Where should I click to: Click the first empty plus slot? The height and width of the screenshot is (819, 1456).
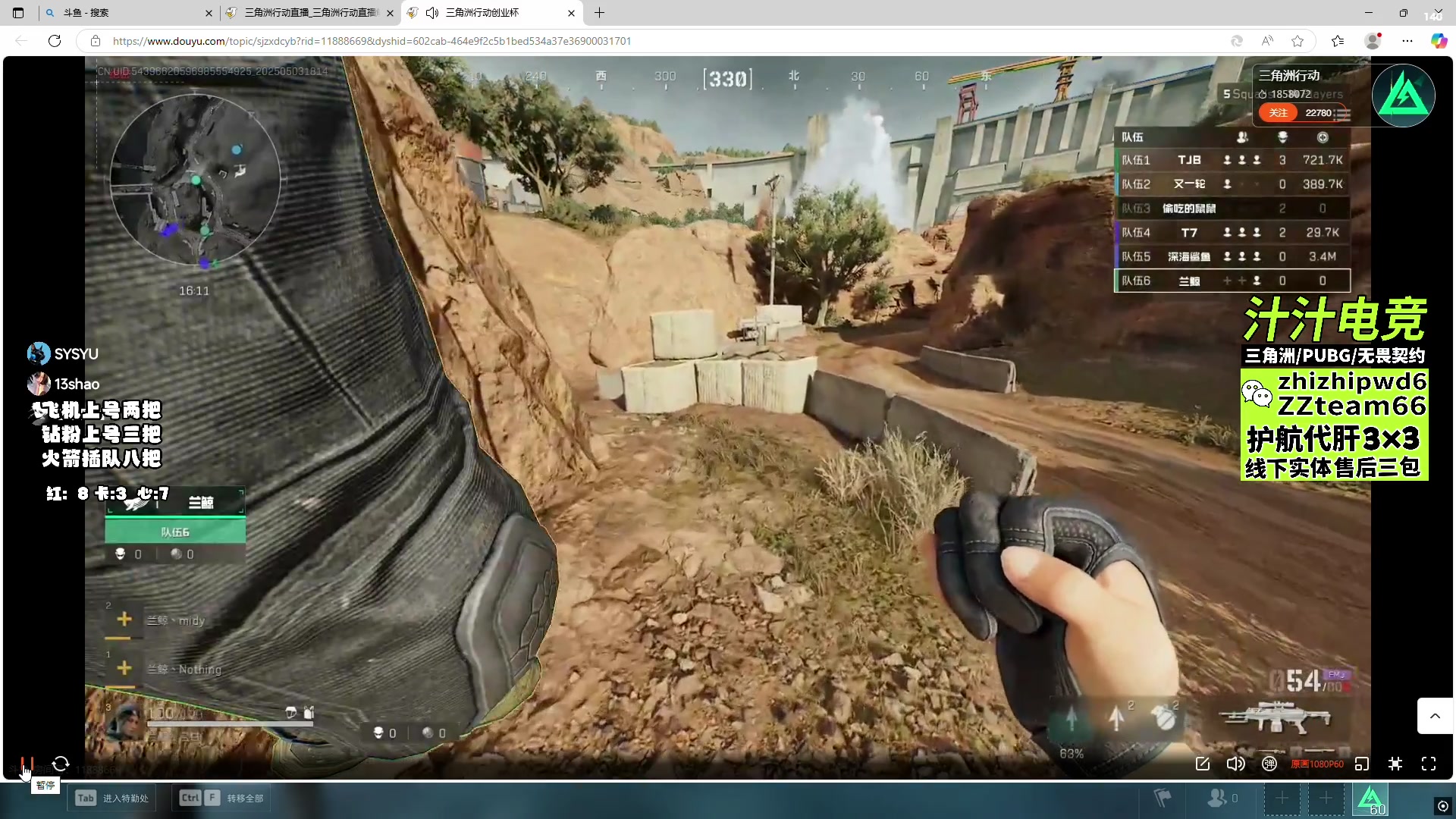(x=1282, y=799)
